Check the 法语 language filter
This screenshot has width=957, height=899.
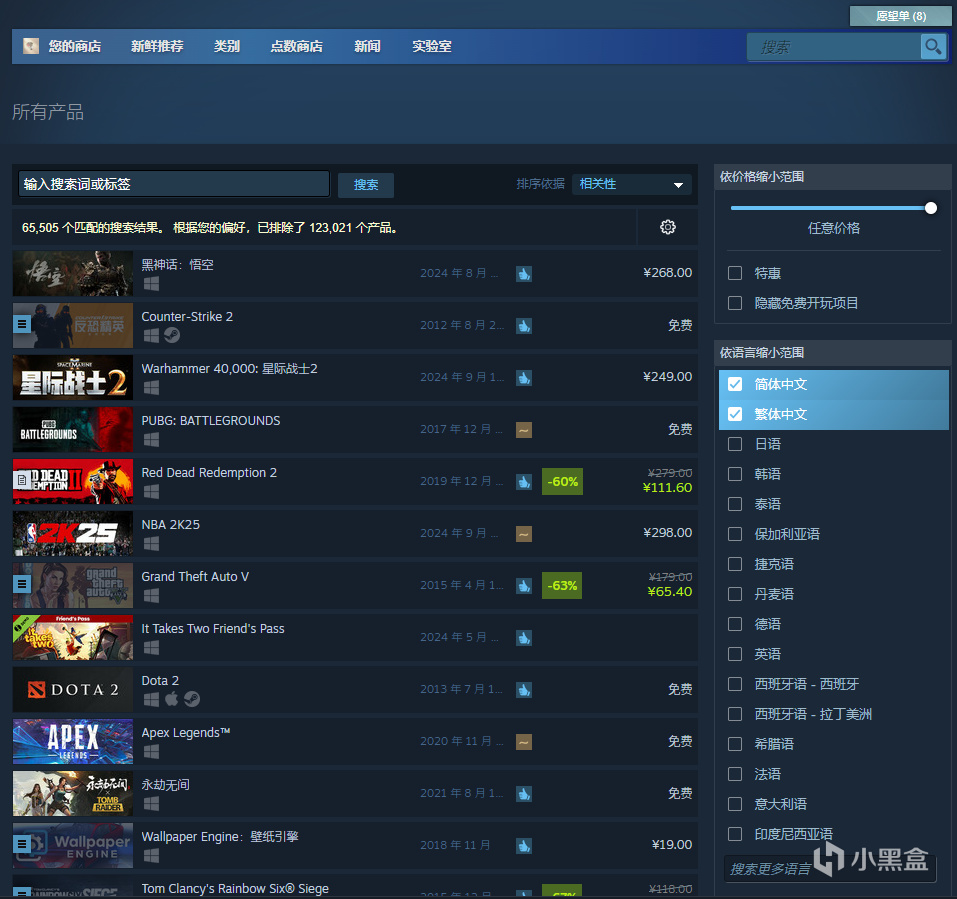pyautogui.click(x=735, y=774)
